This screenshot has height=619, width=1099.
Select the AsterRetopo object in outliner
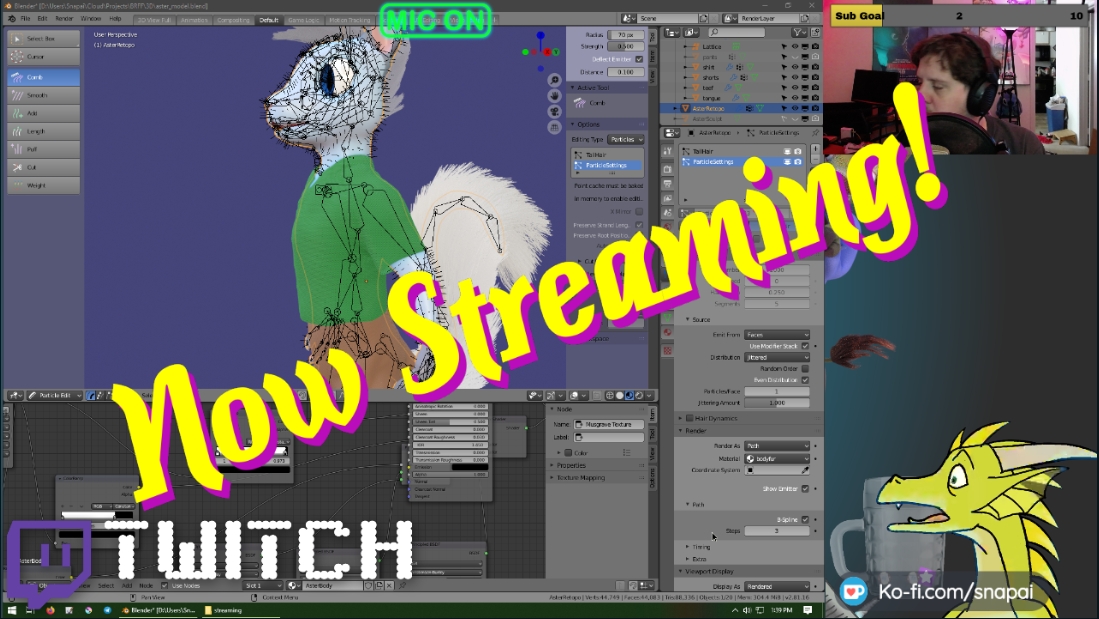709,109
